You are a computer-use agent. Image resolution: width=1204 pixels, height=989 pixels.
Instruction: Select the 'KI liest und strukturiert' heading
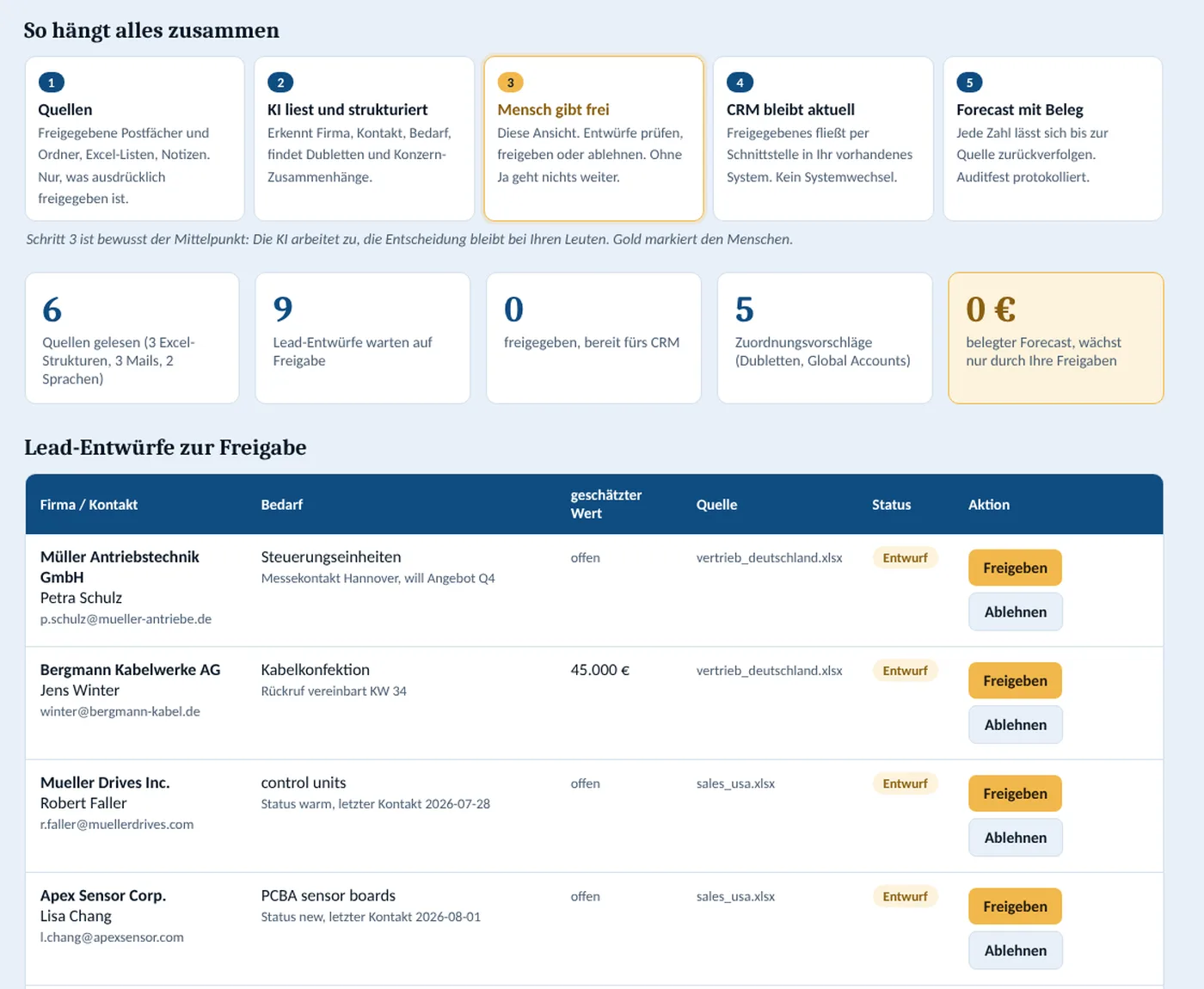[347, 110]
